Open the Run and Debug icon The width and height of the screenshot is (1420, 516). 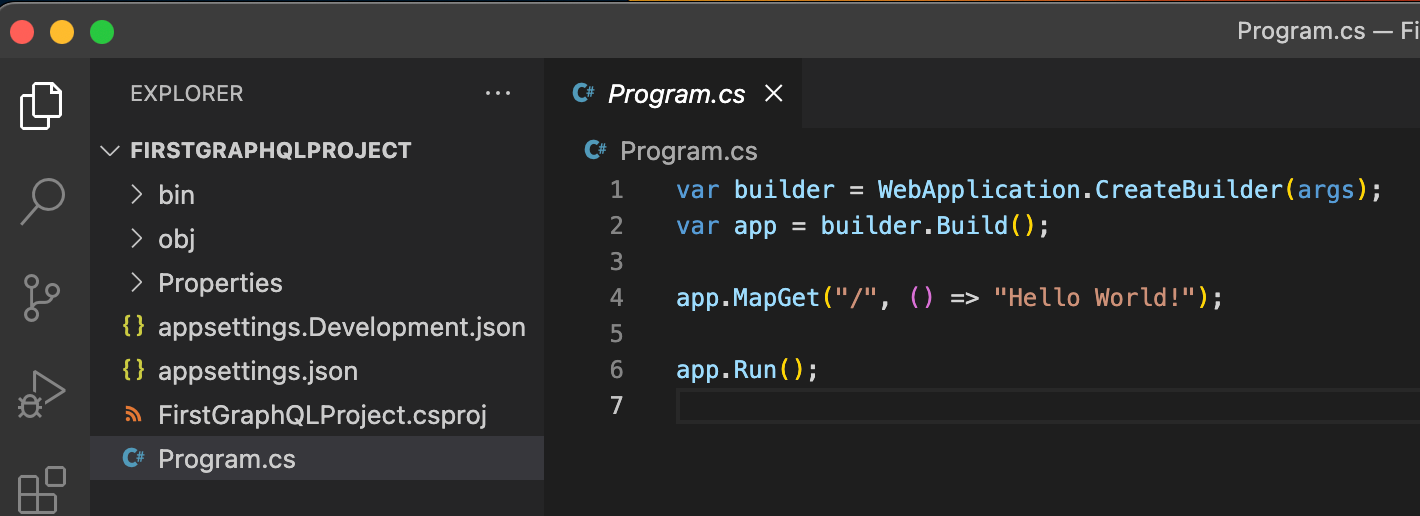(x=42, y=394)
